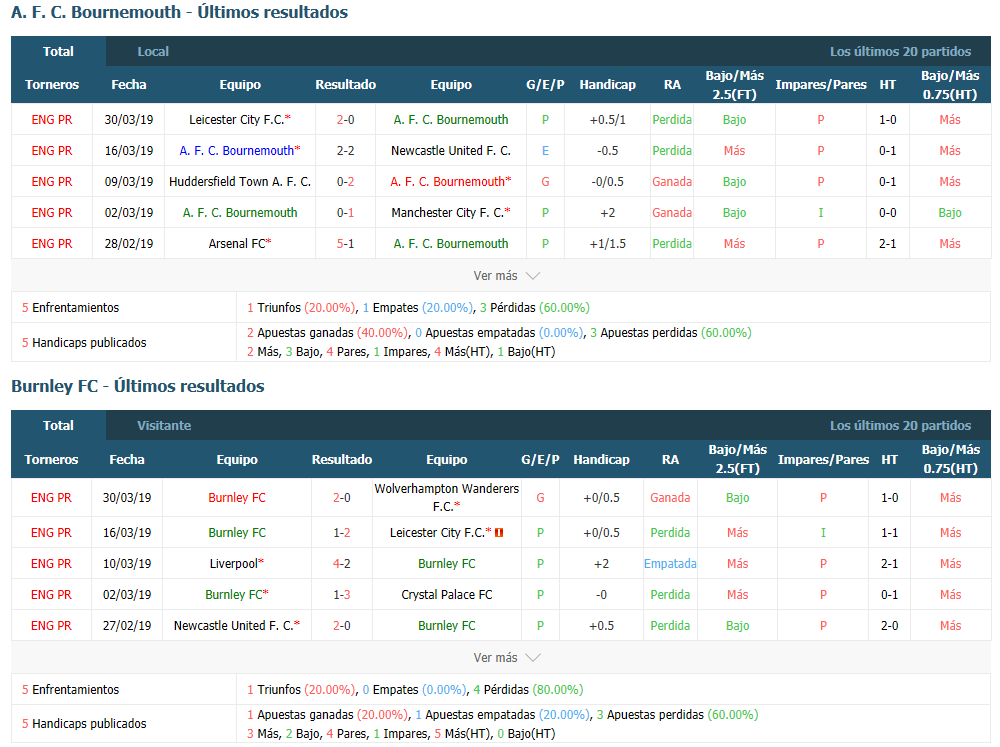Open A. F. C. Bournemouth in the 30/03/19 row

click(451, 120)
